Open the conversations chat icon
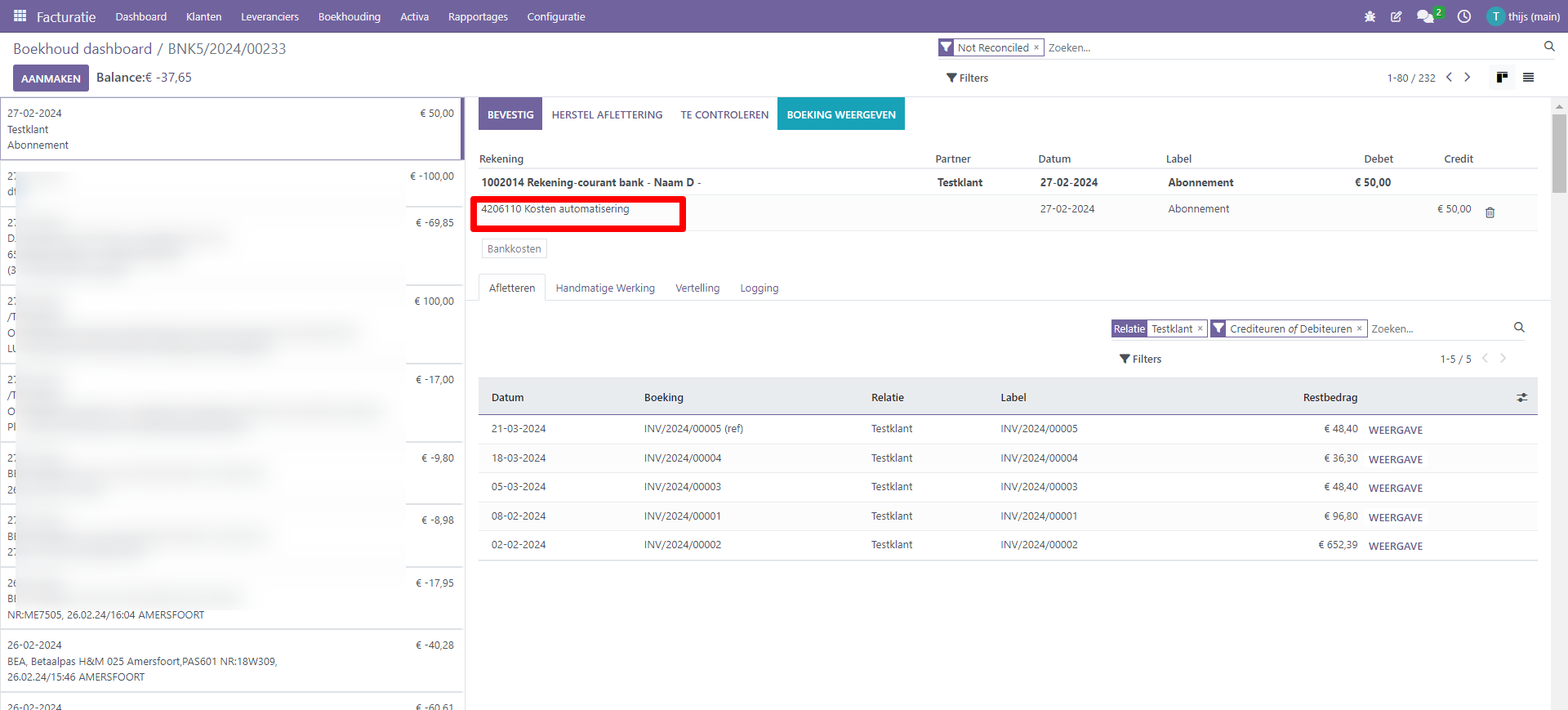This screenshot has width=1568, height=710. pyautogui.click(x=1425, y=16)
